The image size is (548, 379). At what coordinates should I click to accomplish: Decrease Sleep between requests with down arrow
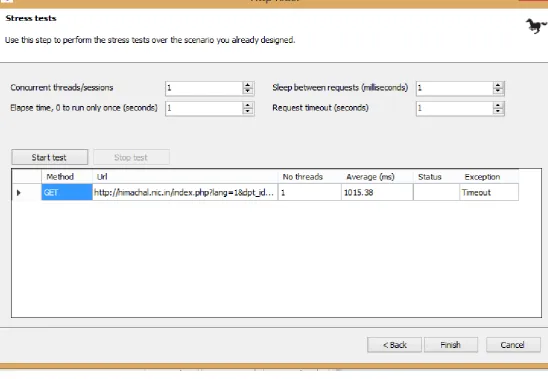(x=498, y=91)
